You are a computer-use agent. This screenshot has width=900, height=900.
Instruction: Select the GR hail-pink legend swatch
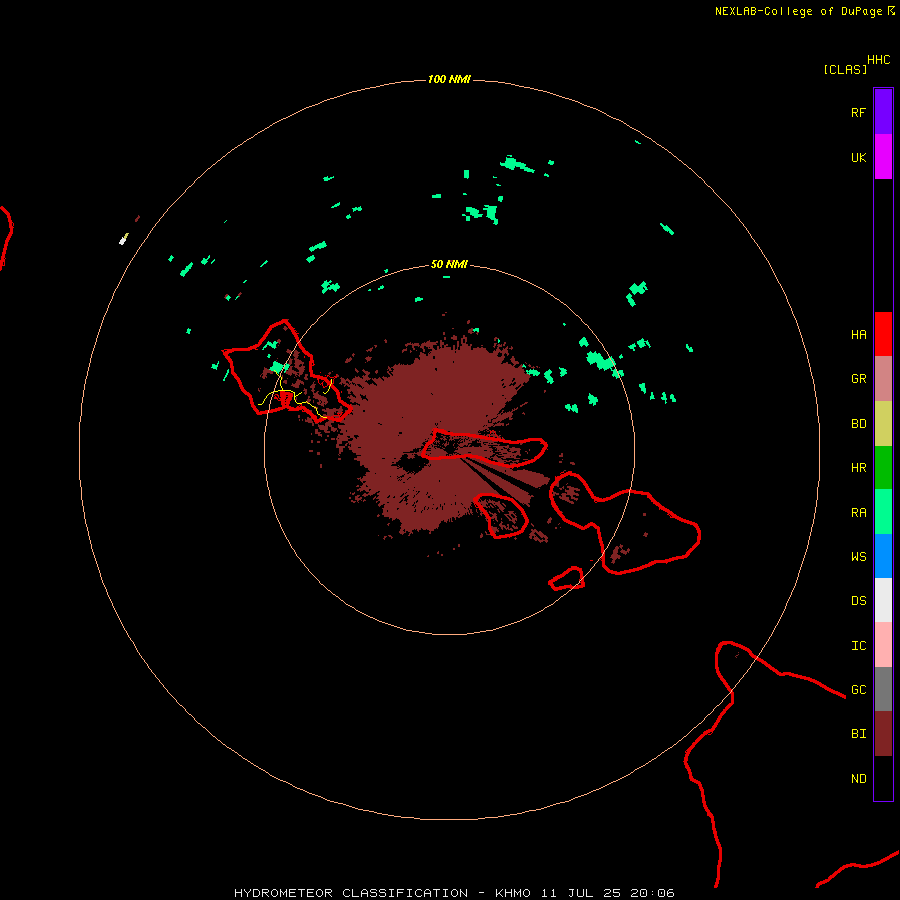883,379
